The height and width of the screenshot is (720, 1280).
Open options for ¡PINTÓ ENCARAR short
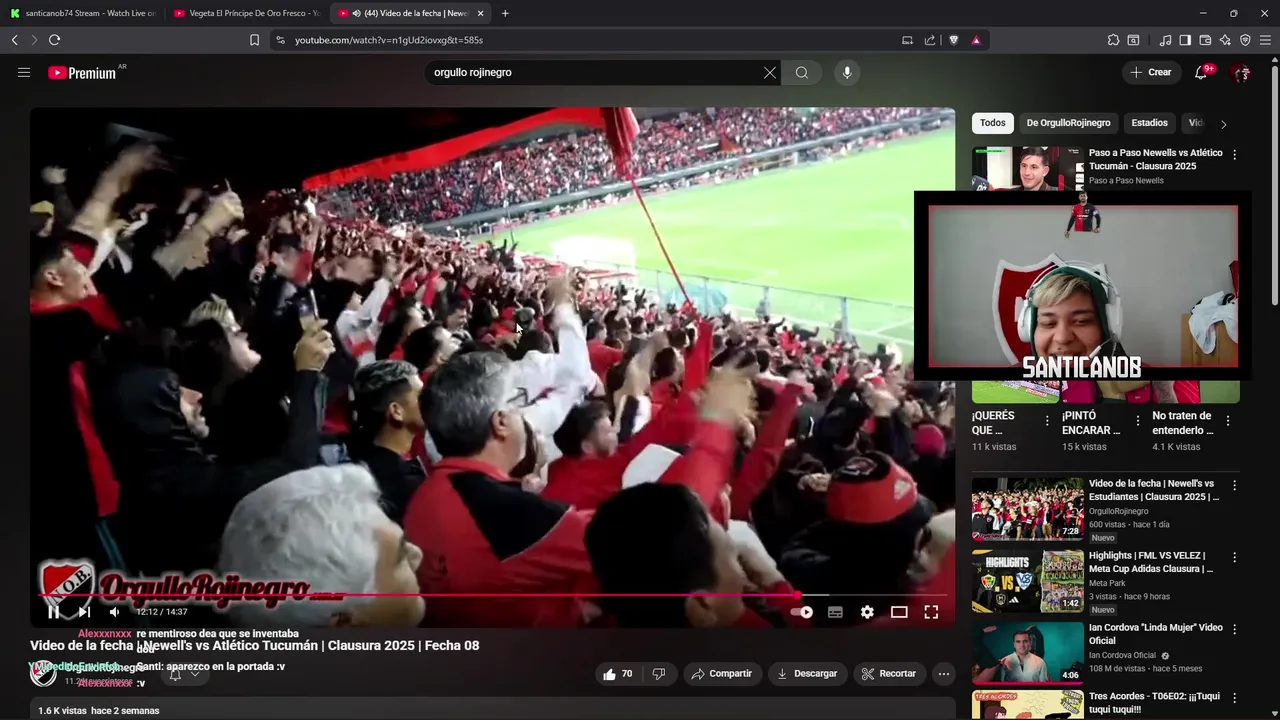click(x=1137, y=421)
